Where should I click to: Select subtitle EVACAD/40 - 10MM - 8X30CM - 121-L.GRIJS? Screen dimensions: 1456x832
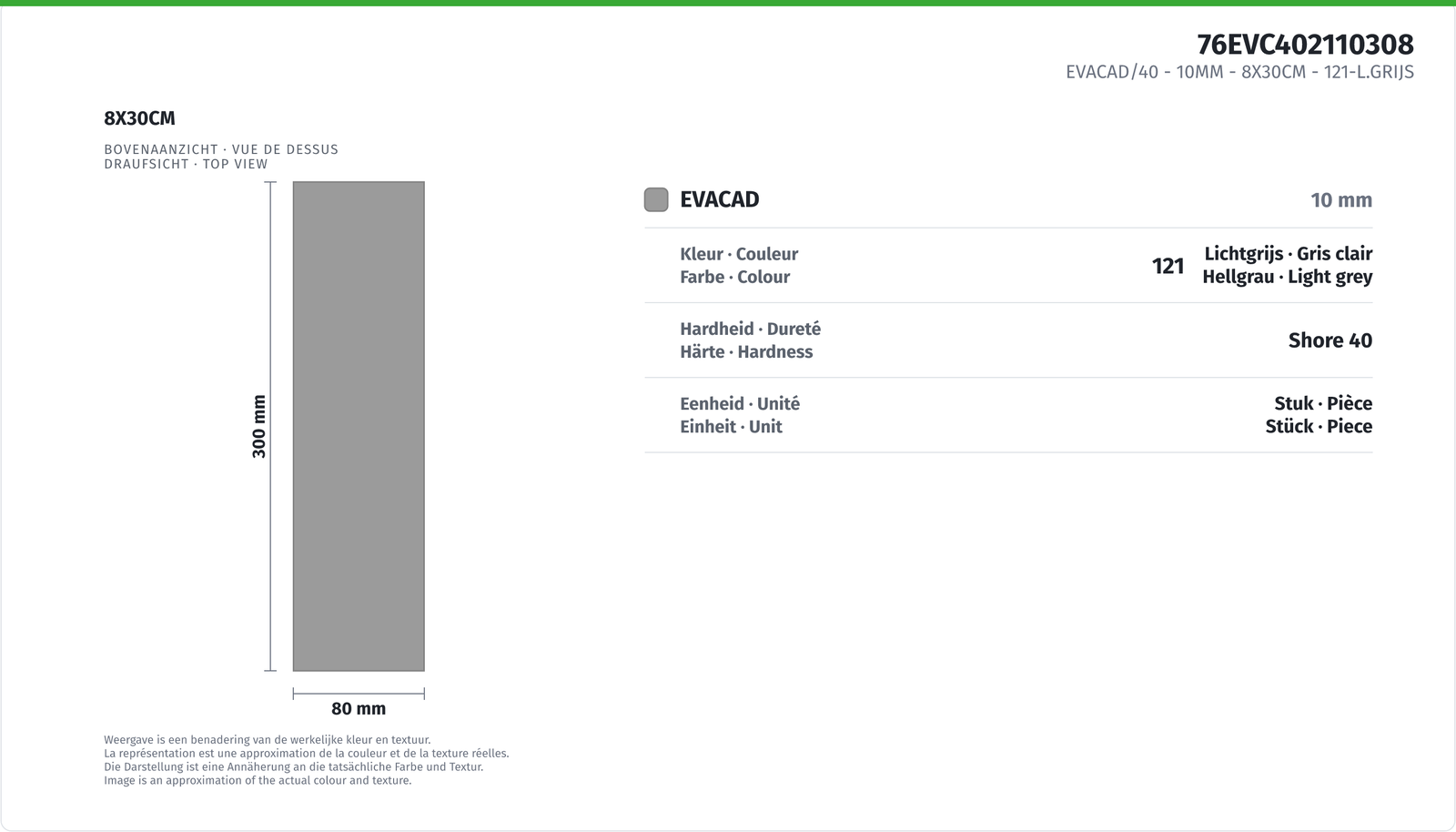click(1239, 72)
